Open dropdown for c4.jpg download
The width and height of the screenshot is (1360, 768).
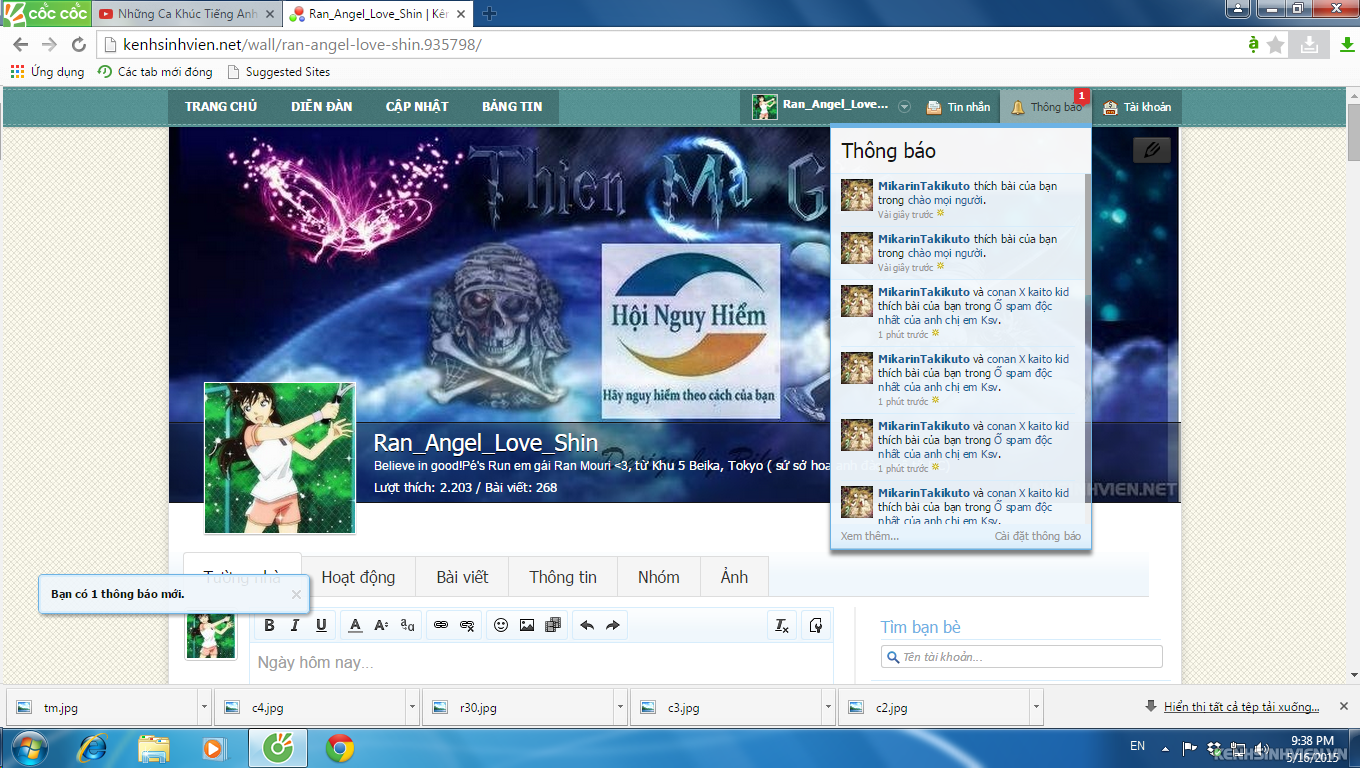coord(412,707)
